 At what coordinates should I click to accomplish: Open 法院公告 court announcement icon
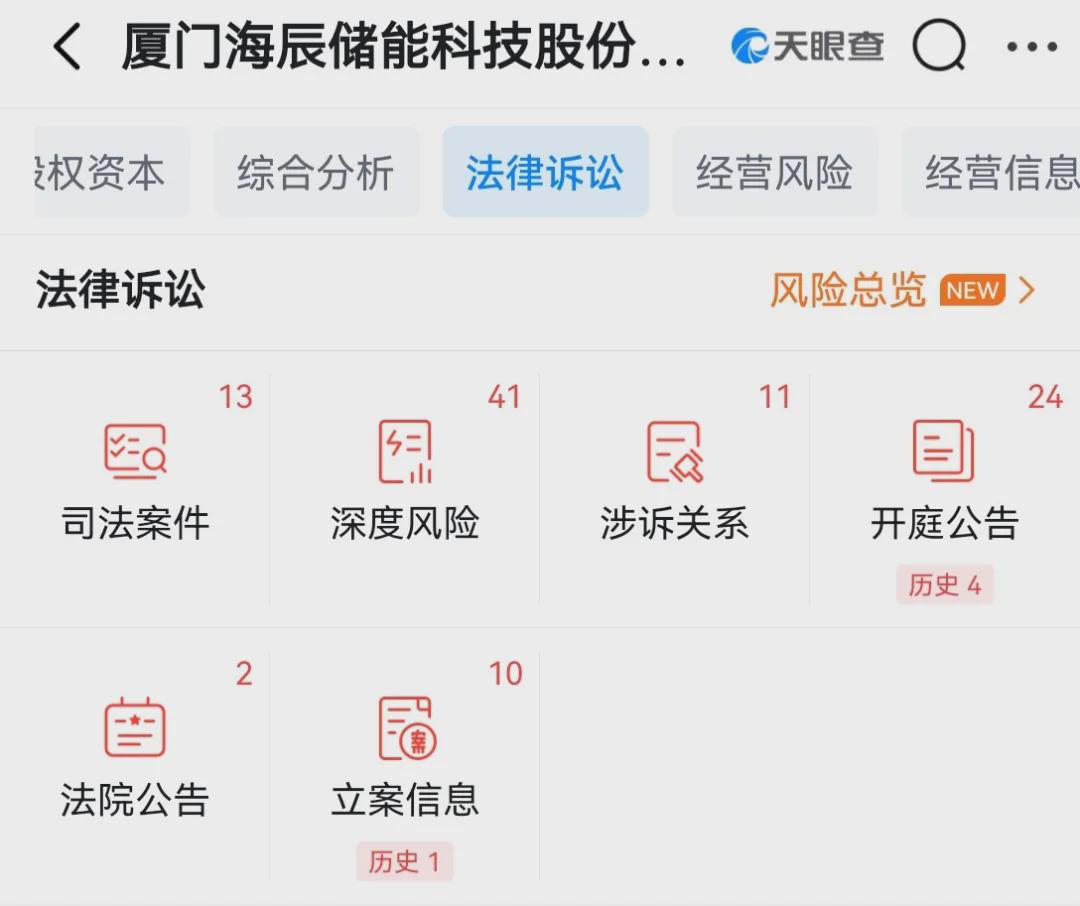click(135, 729)
